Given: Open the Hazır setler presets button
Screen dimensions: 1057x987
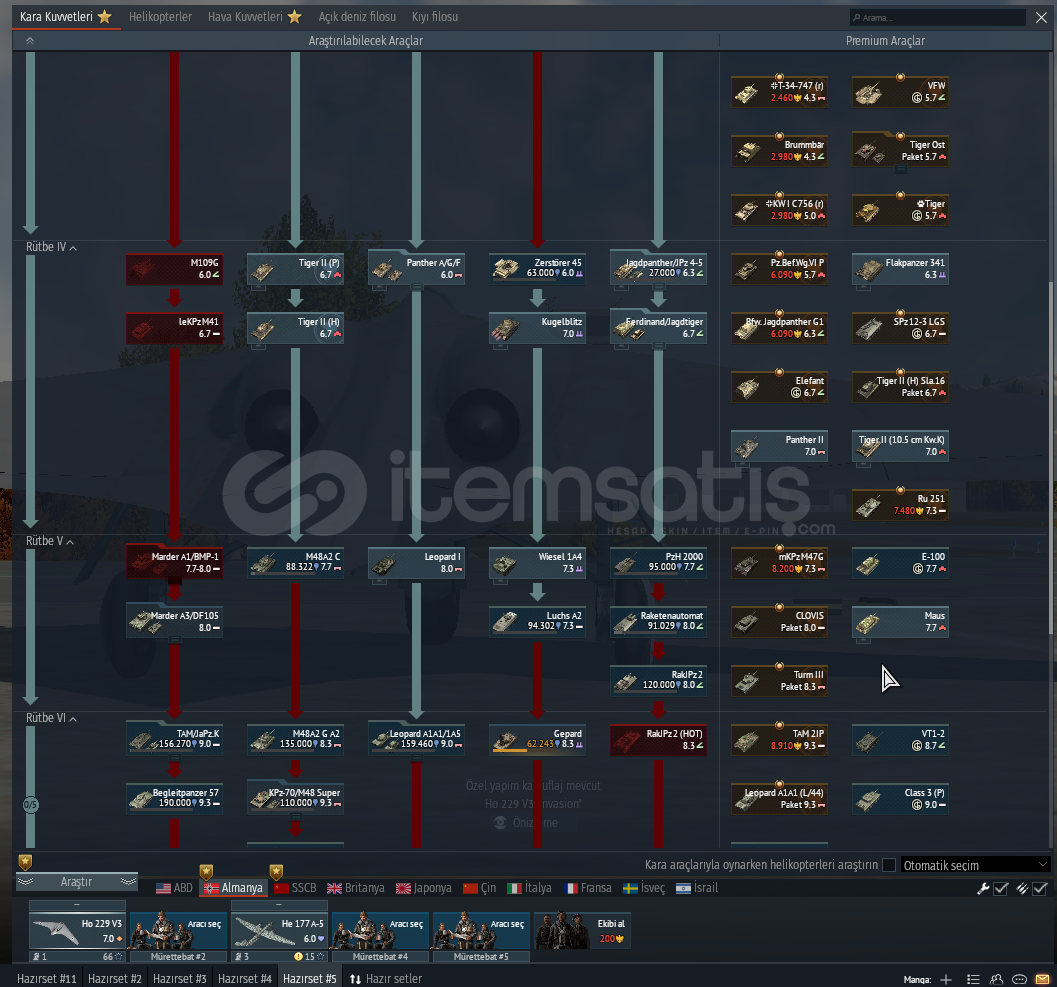Looking at the screenshot, I should (386, 979).
